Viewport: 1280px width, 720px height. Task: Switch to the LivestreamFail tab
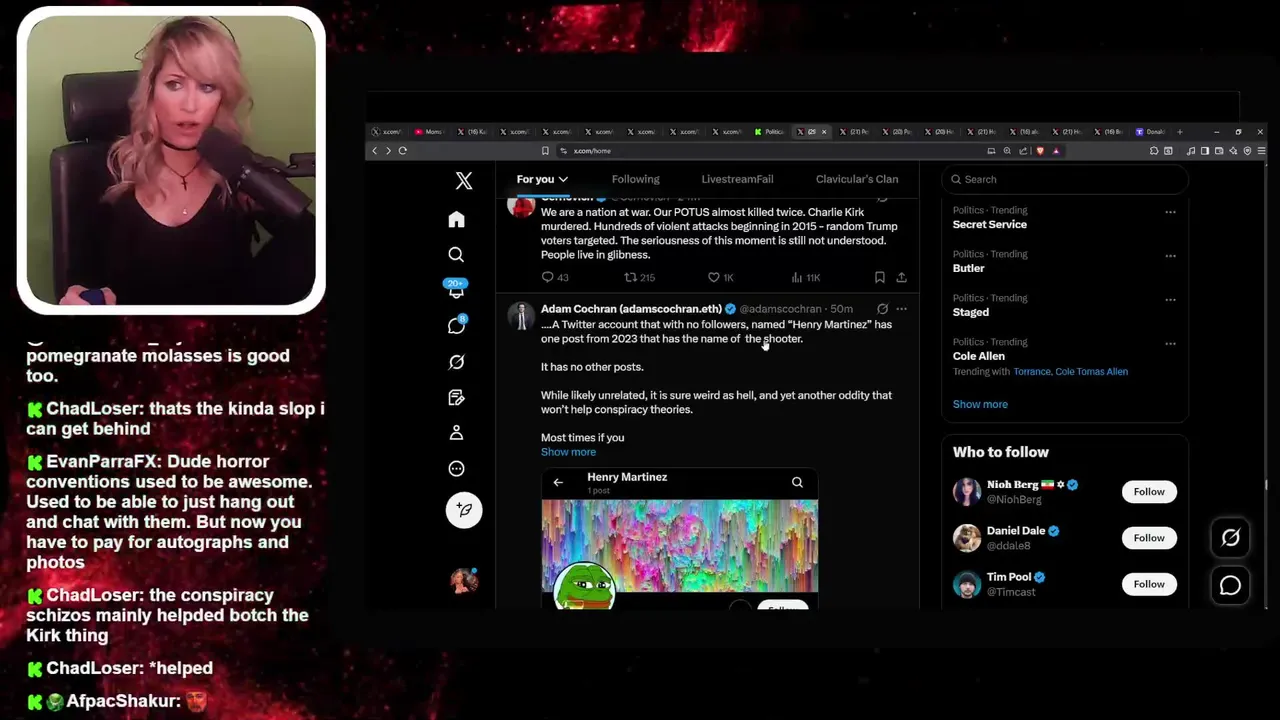click(x=737, y=179)
